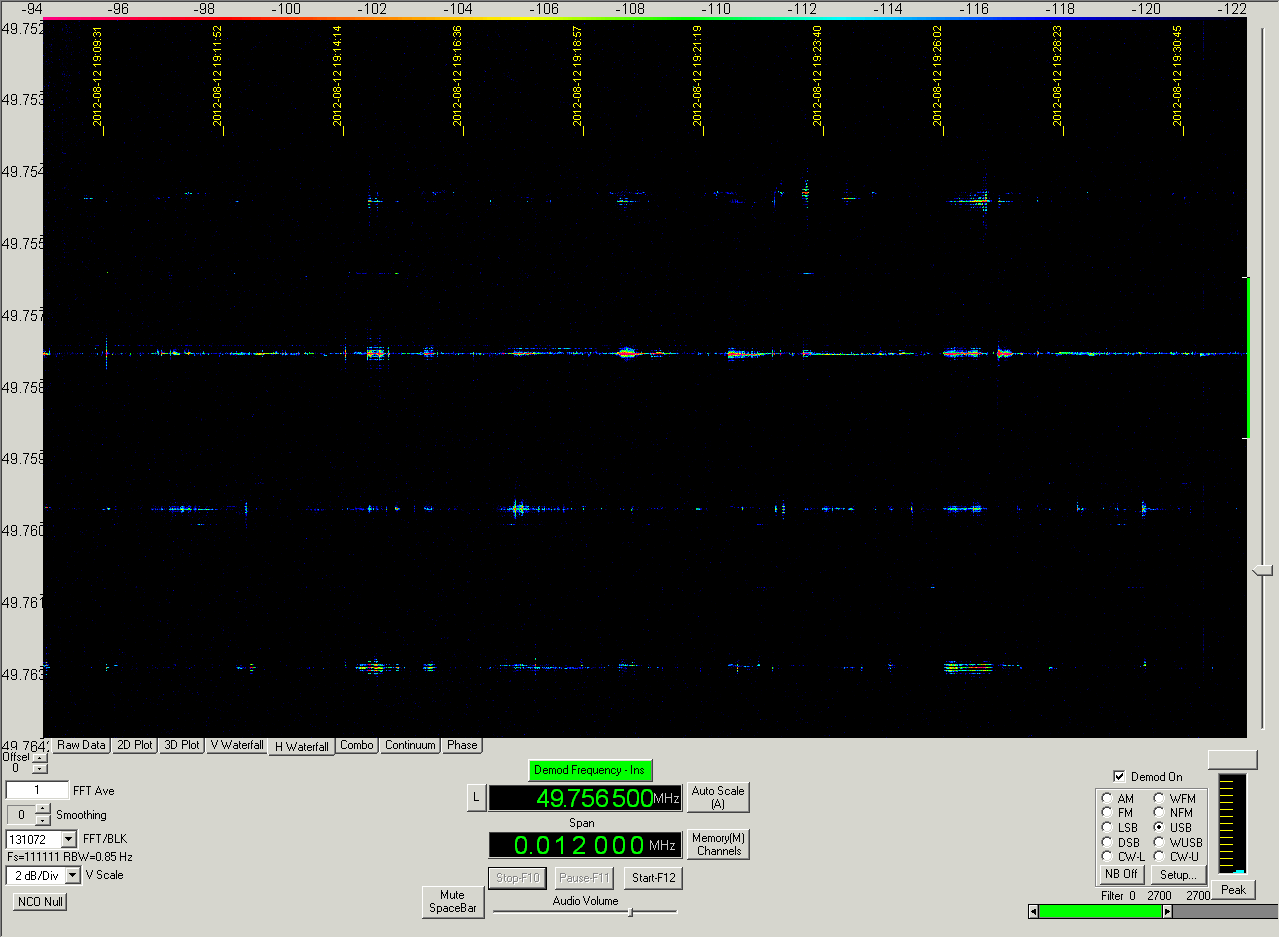
Task: Click the blank button above the level meter
Action: click(x=1233, y=760)
